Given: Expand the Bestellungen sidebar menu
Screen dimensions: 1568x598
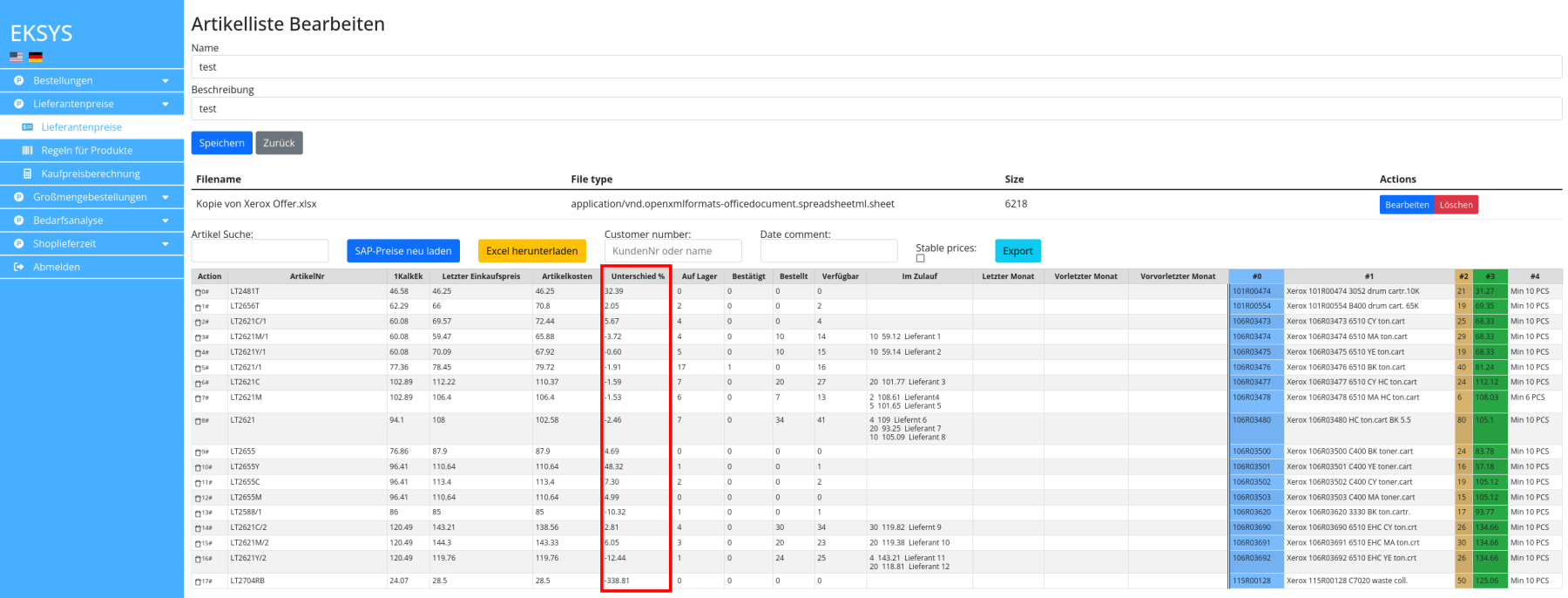Looking at the screenshot, I should (x=166, y=81).
